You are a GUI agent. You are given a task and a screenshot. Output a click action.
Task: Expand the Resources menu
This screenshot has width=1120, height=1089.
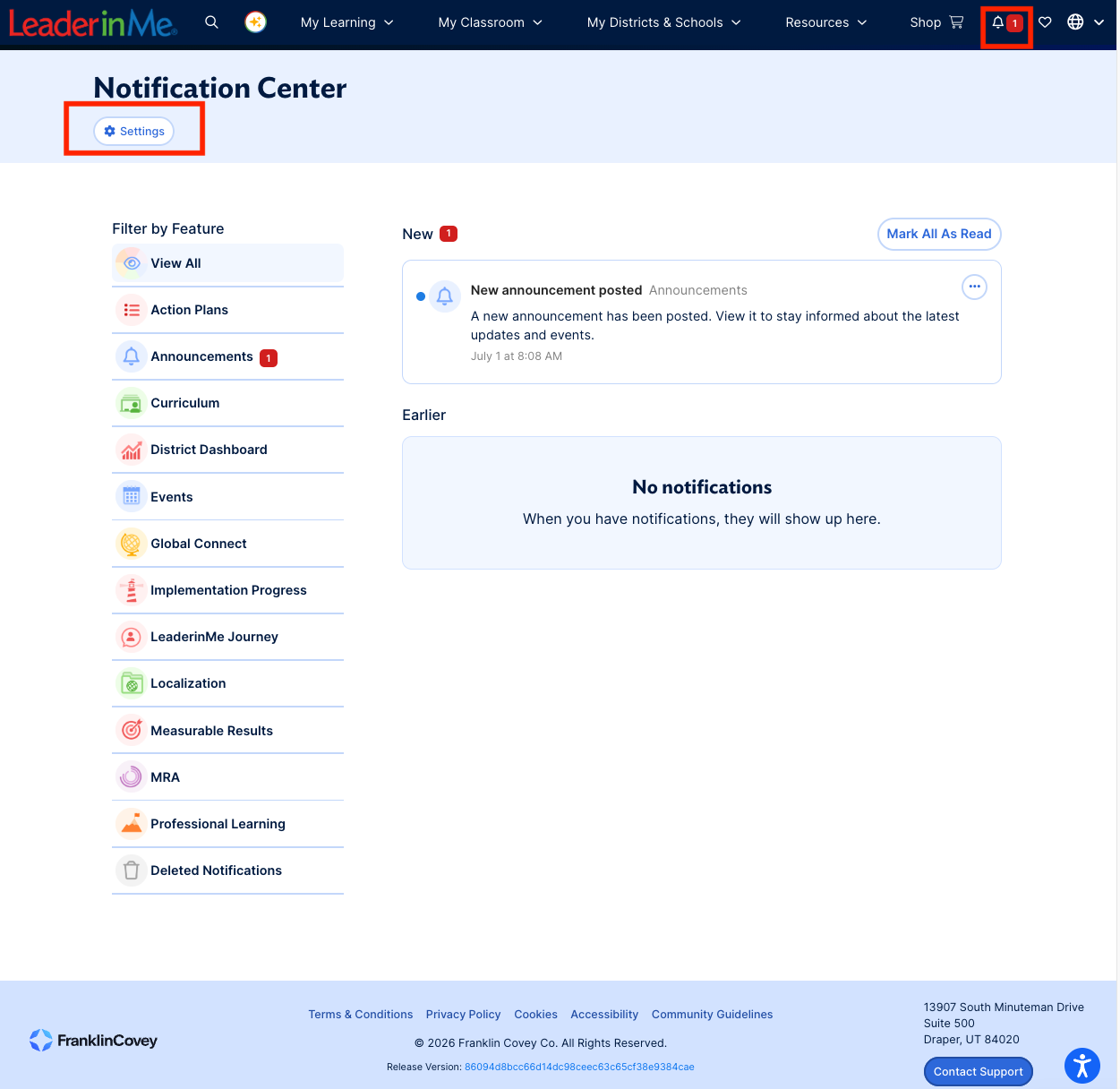click(x=825, y=22)
